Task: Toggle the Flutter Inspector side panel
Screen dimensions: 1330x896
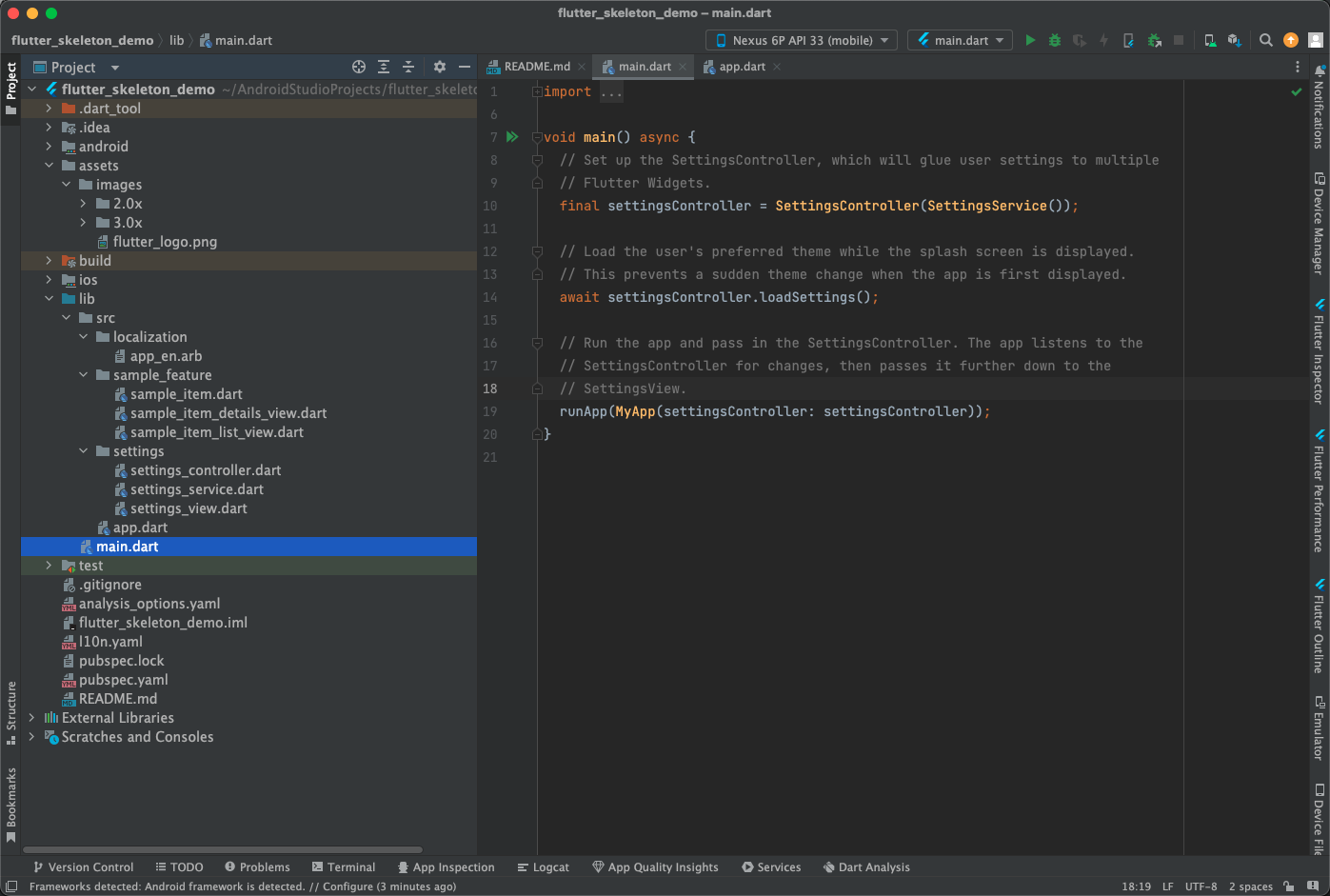Action: [1320, 352]
